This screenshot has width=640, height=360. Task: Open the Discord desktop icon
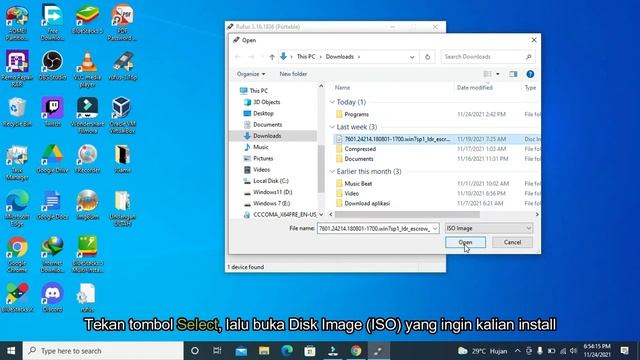pos(52,297)
